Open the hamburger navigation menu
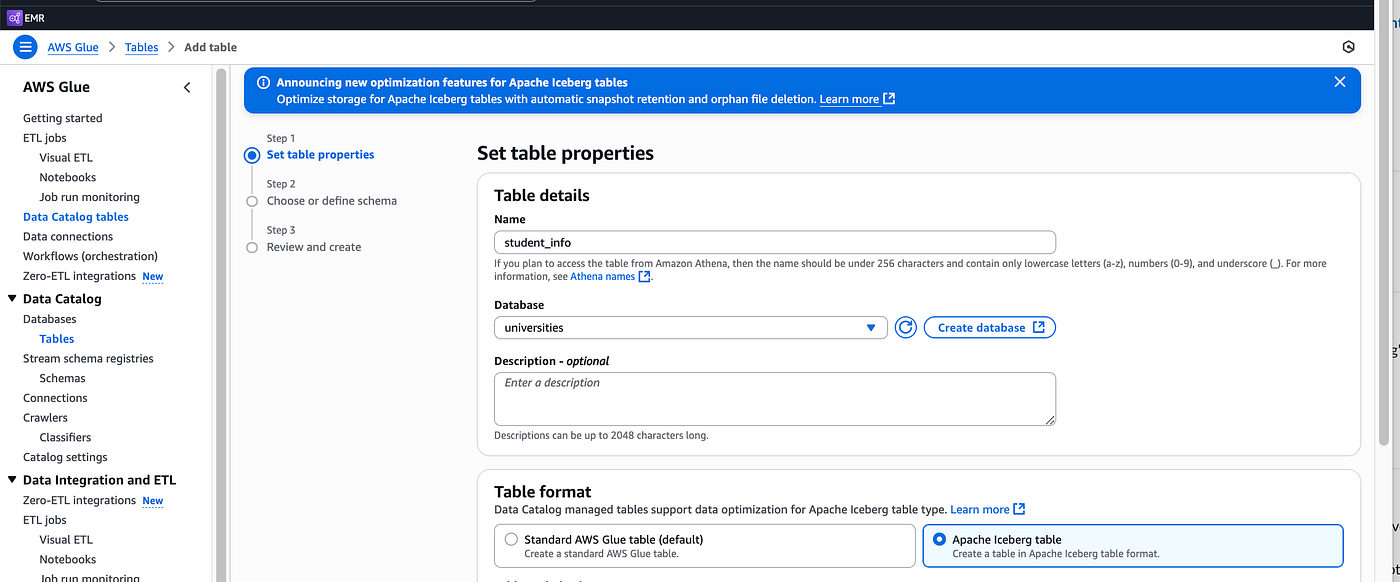The width and height of the screenshot is (1400, 582). tap(26, 47)
